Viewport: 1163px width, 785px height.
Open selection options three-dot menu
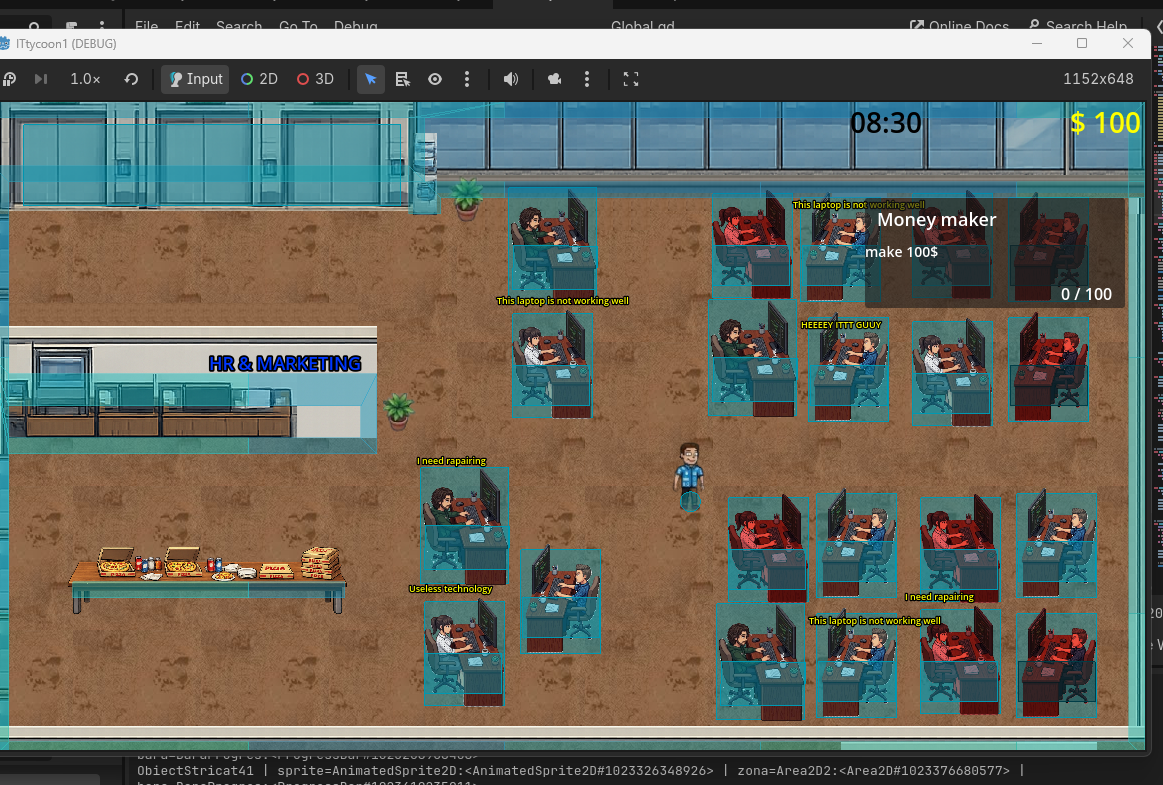pyautogui.click(x=467, y=79)
